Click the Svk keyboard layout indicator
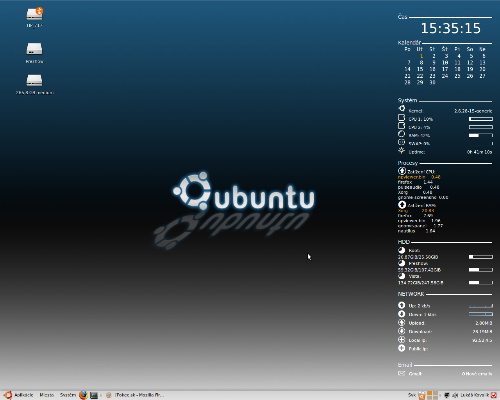Viewport: 500px width, 400px height. (x=412, y=395)
